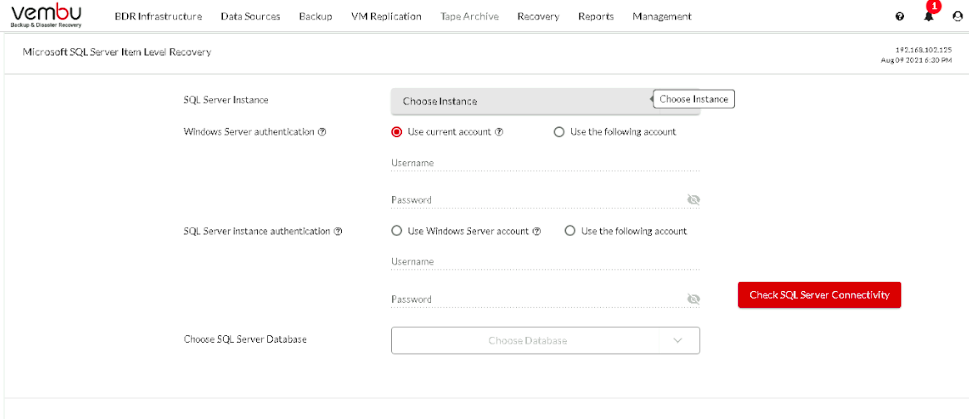969x419 pixels.
Task: Click help icon beside Windows Server authentication
Action: (x=322, y=132)
